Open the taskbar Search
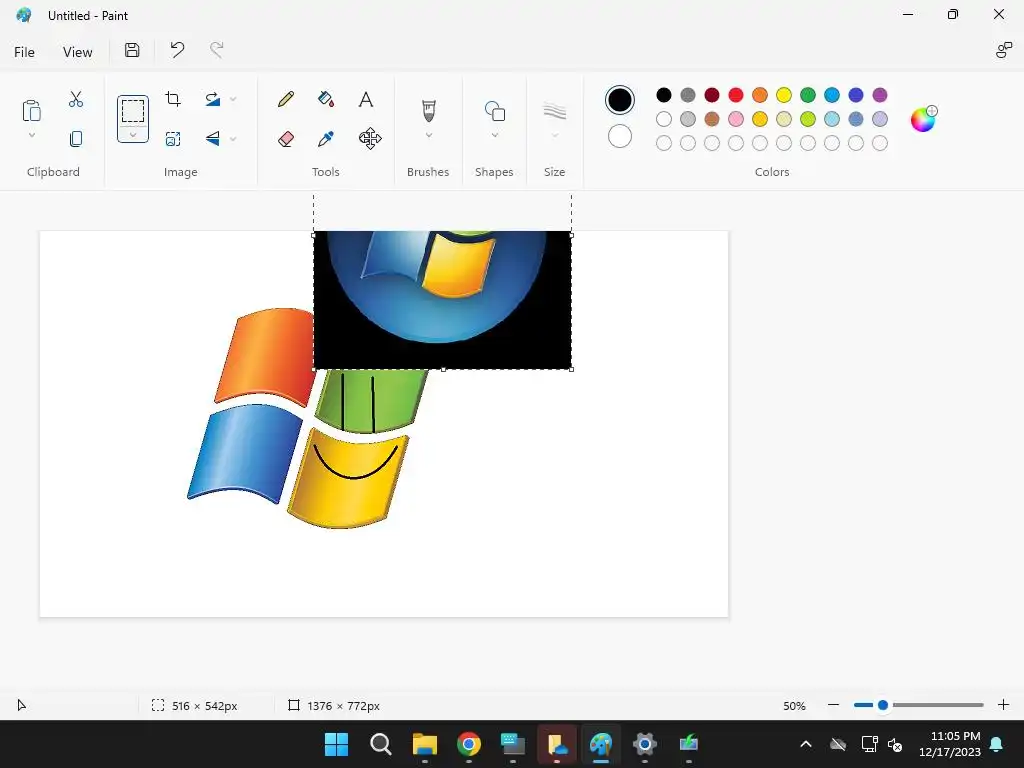 (x=380, y=744)
